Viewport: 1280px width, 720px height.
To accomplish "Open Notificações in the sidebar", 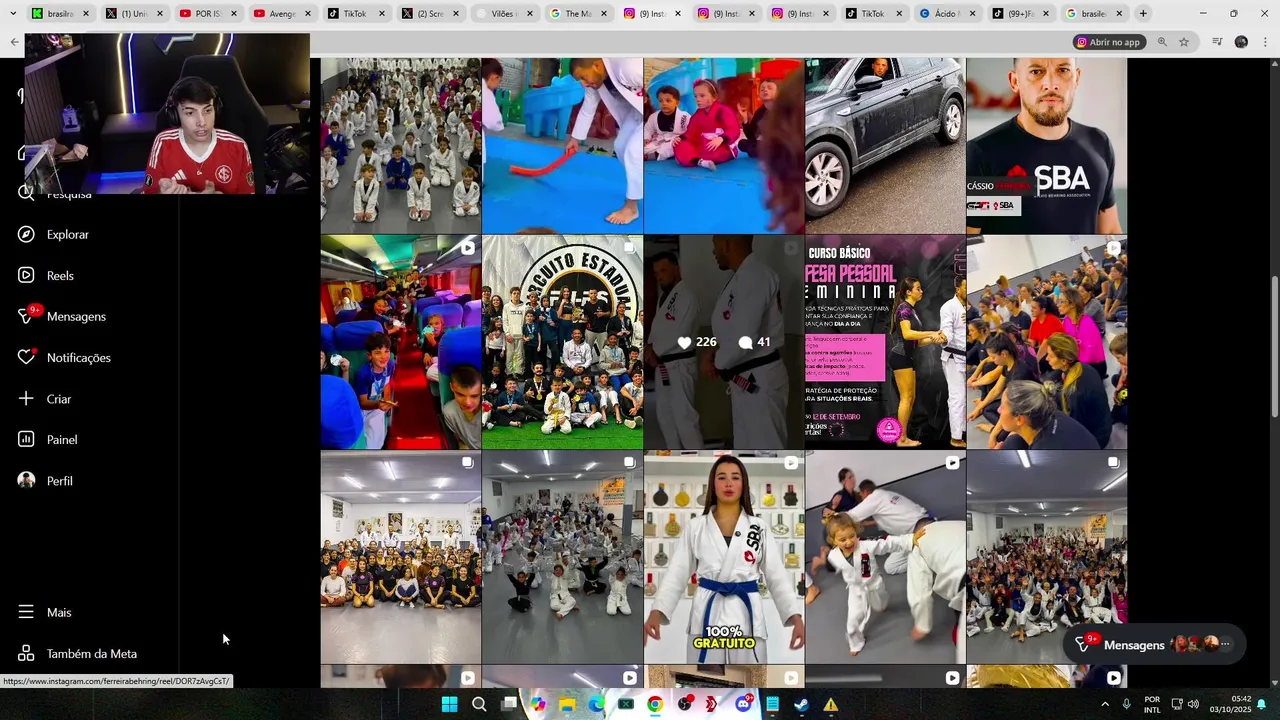I will [x=64, y=357].
